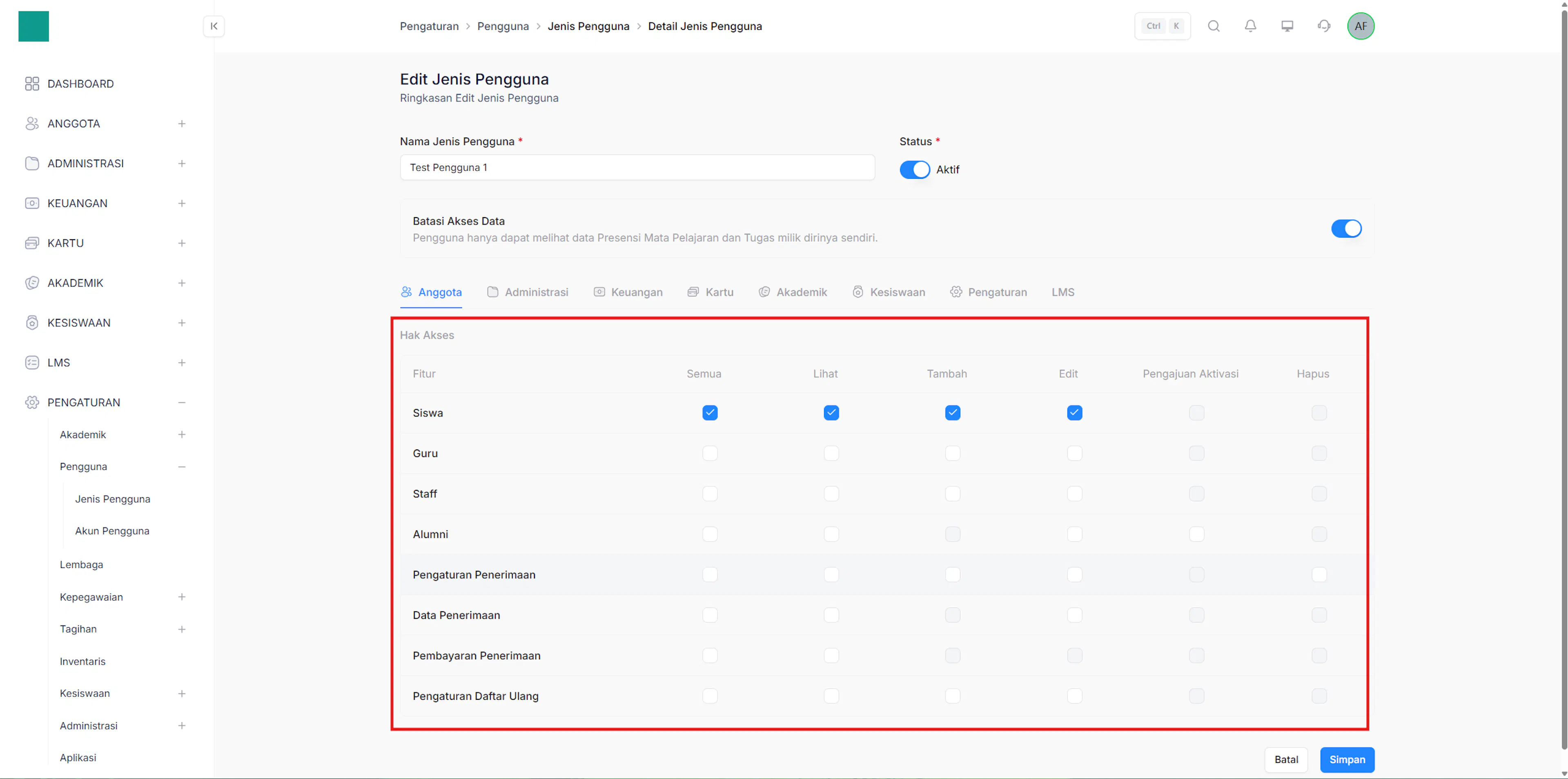Click the Keuangan tab icon

[599, 292]
